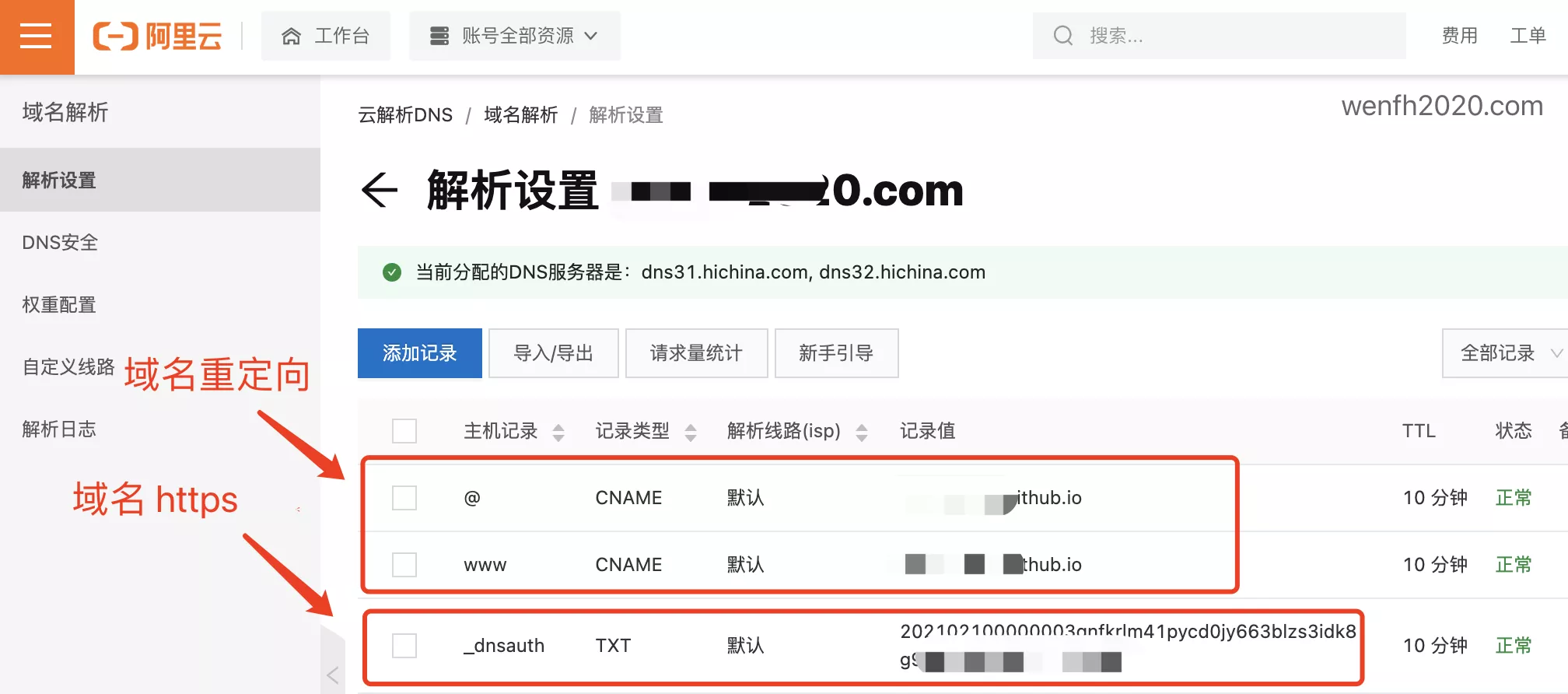Viewport: 1568px width, 694px height.
Task: Select 解析日志 in the sidebar
Action: [x=59, y=429]
